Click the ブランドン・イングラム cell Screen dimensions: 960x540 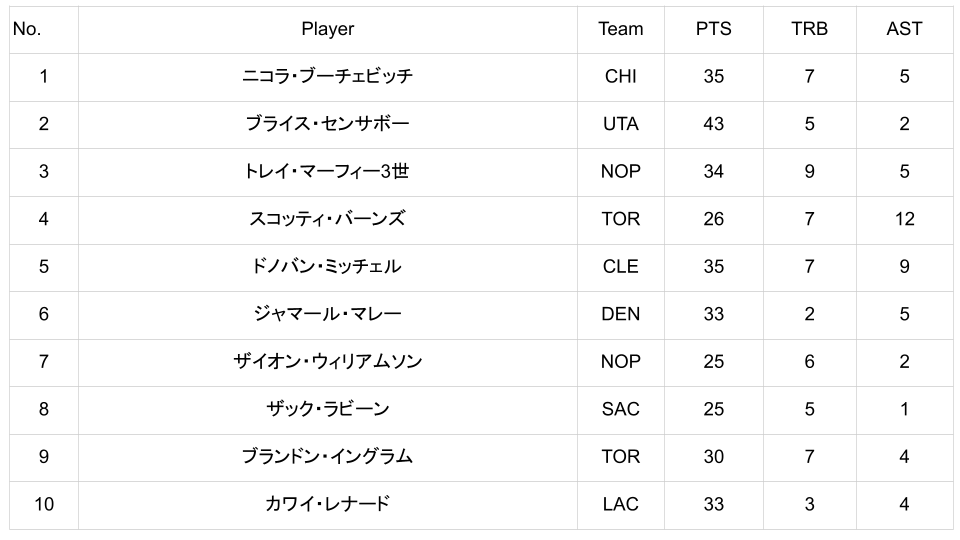coord(328,456)
